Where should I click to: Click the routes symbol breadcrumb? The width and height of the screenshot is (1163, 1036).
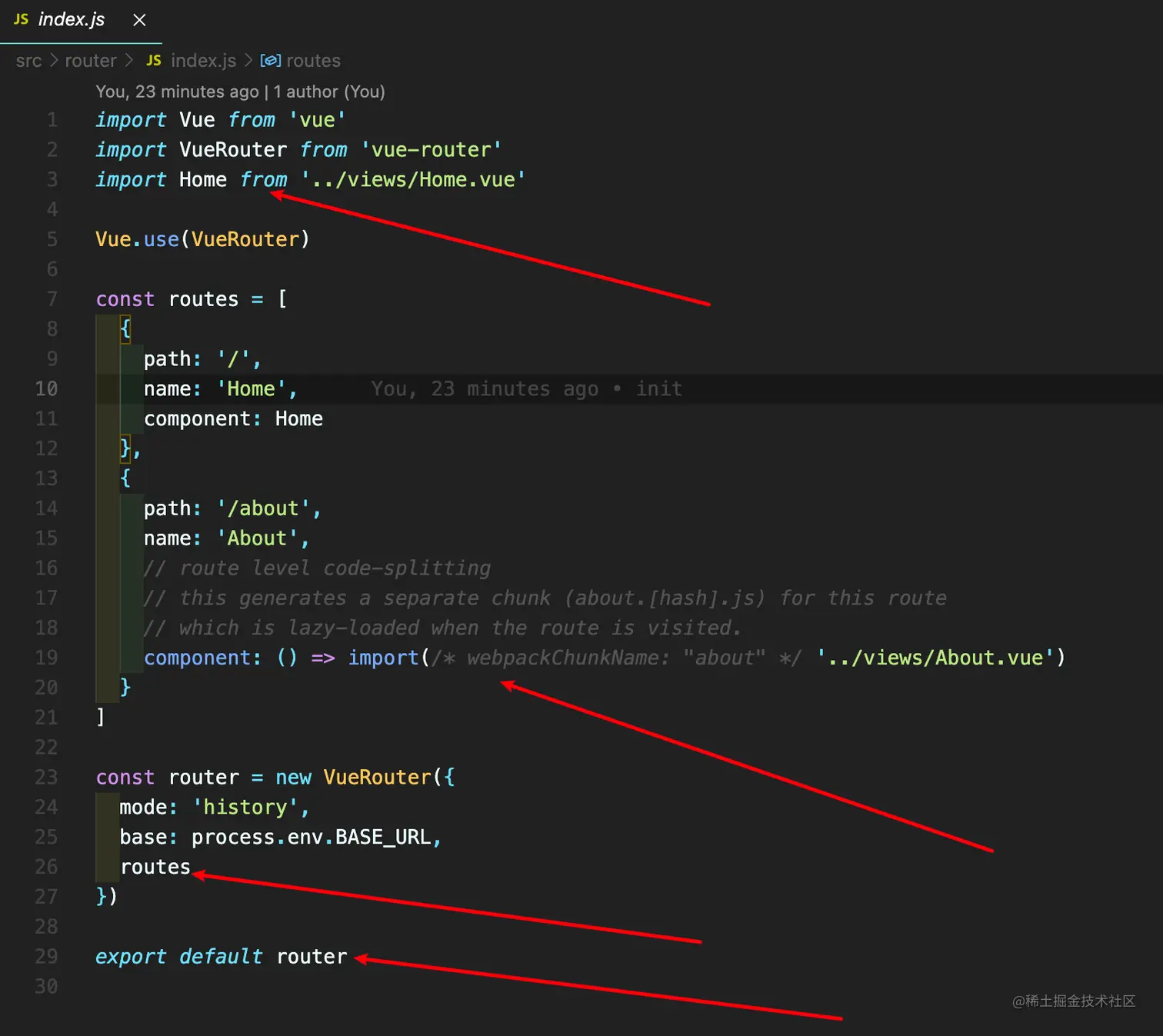(313, 61)
